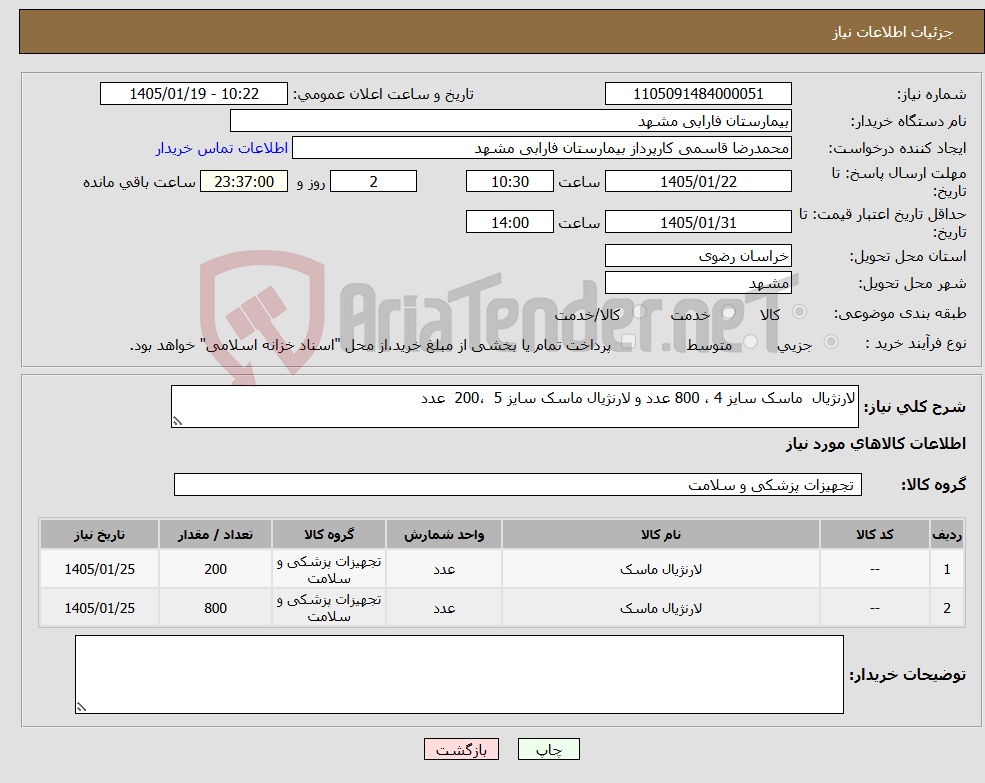This screenshot has width=985, height=783.
Task: Click the نام کالا column header
Action: (661, 534)
